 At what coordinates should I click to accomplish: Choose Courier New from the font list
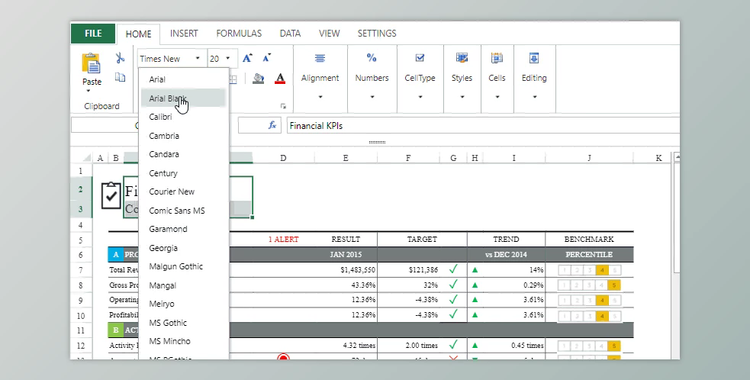183,192
